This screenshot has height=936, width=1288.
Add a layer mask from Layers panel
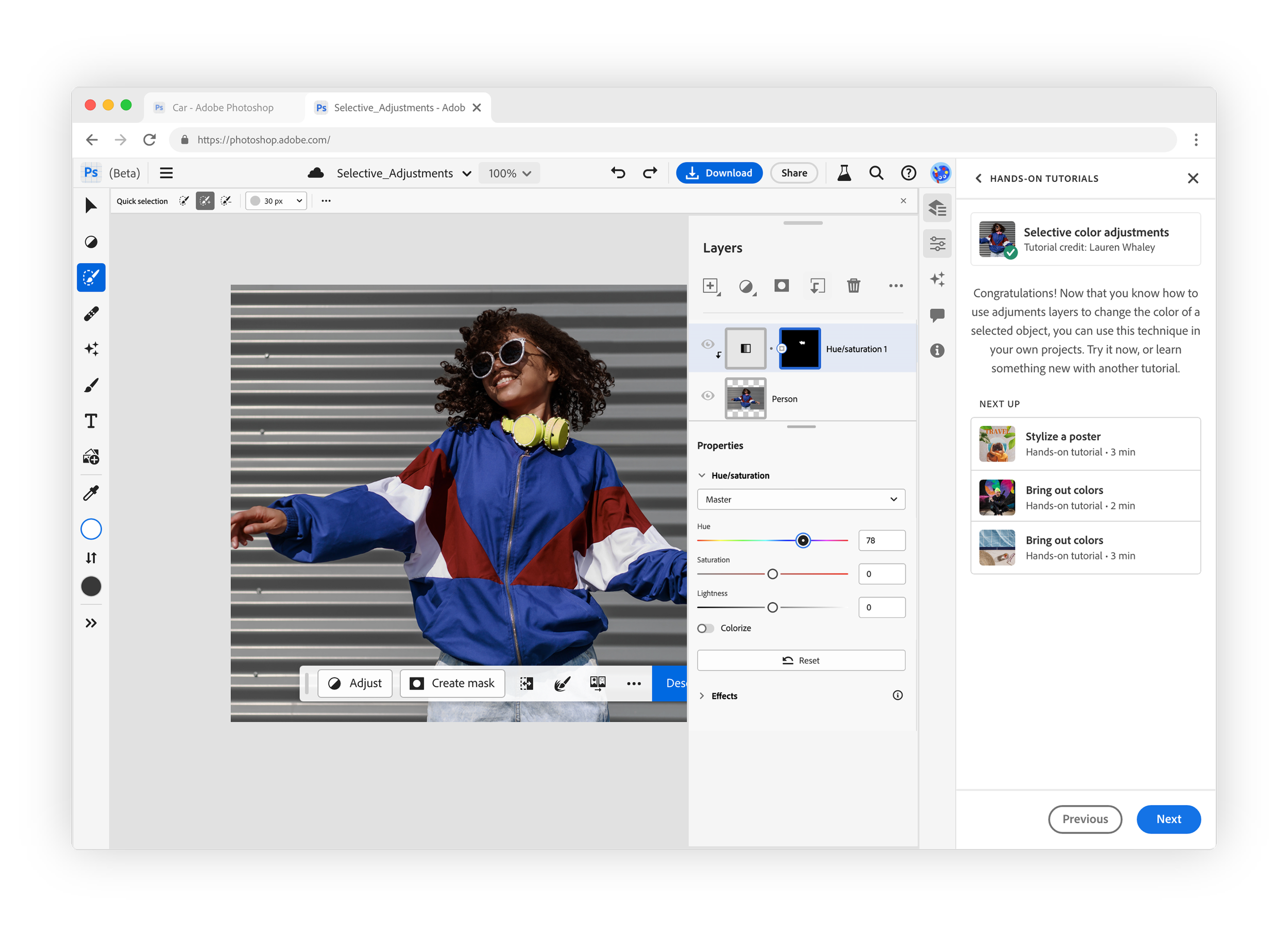point(782,286)
